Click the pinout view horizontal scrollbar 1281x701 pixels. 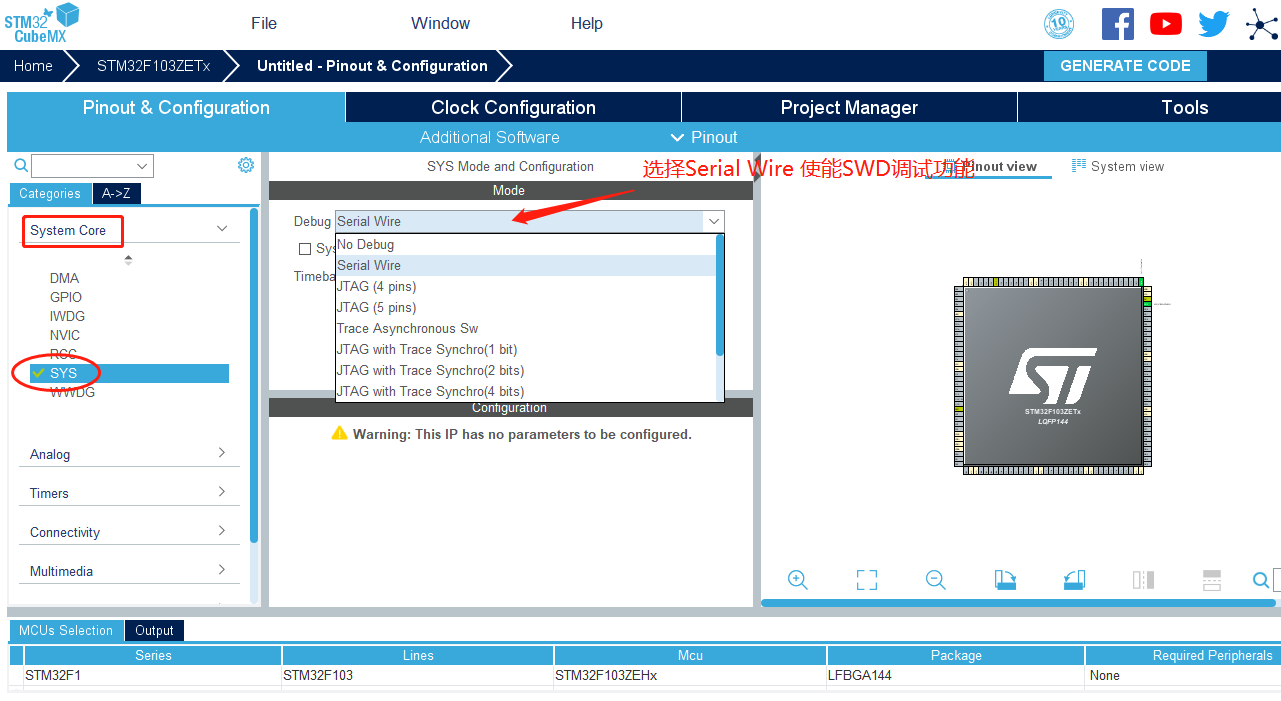(x=1018, y=603)
